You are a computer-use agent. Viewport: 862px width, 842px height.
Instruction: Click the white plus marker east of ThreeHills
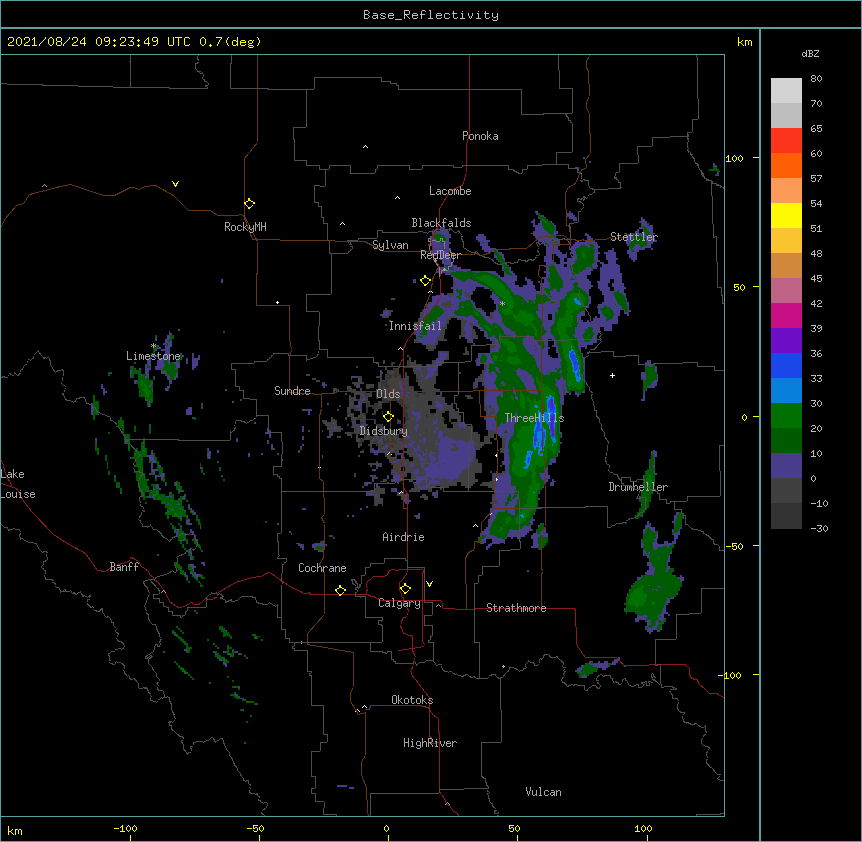[612, 375]
